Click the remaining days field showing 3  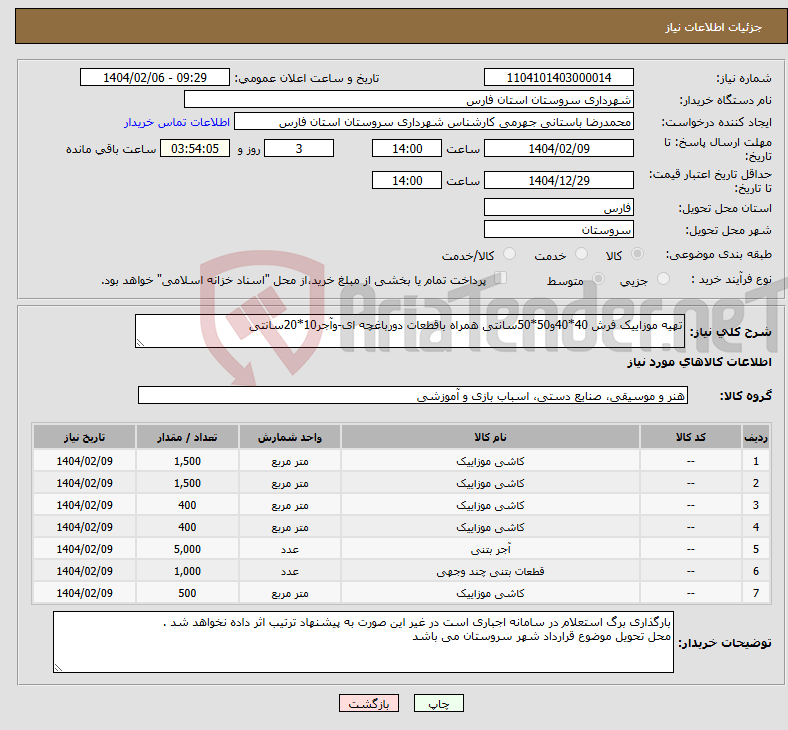coord(299,149)
